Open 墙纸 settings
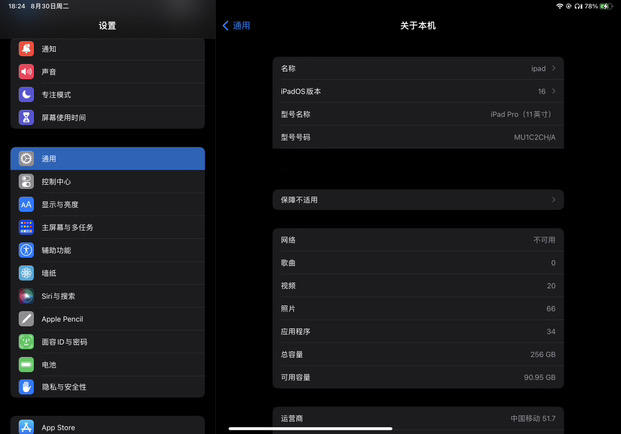This screenshot has height=434, width=621. click(x=108, y=273)
